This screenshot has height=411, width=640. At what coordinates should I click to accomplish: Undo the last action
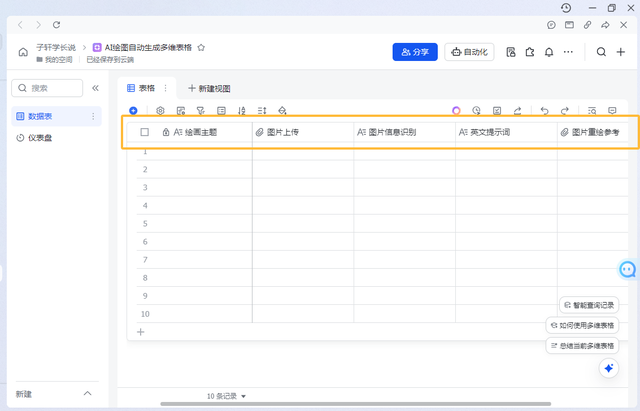[x=544, y=111]
